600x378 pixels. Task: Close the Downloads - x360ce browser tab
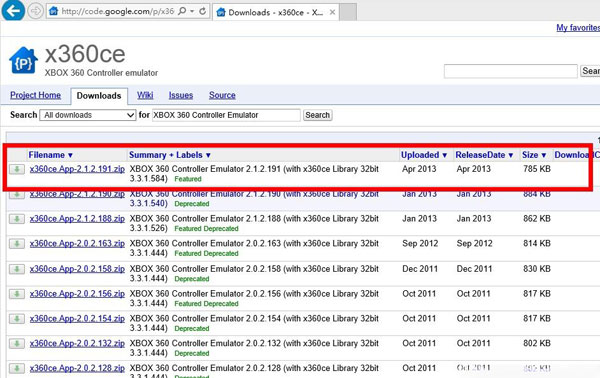[333, 12]
